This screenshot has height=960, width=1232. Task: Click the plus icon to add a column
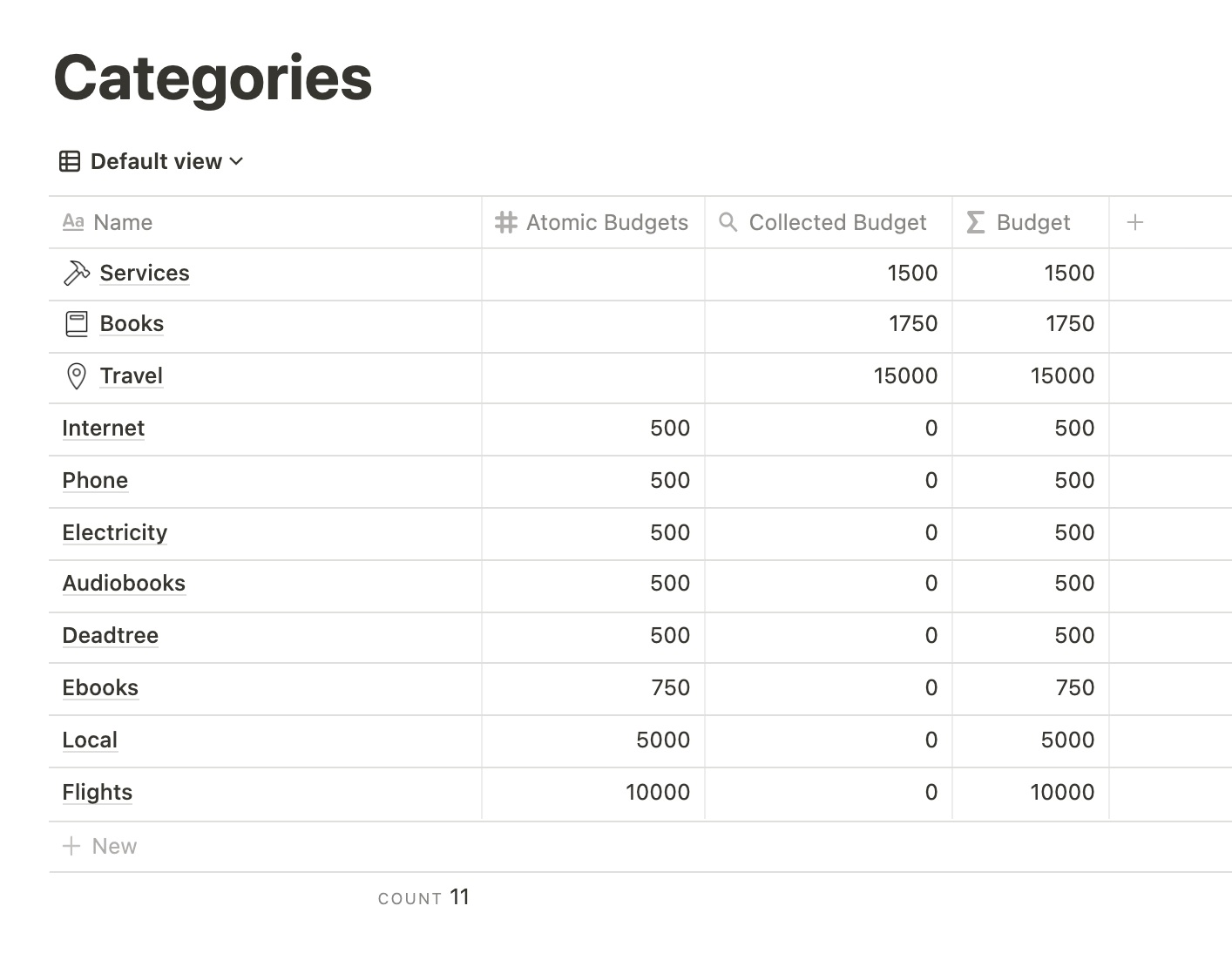coord(1134,222)
